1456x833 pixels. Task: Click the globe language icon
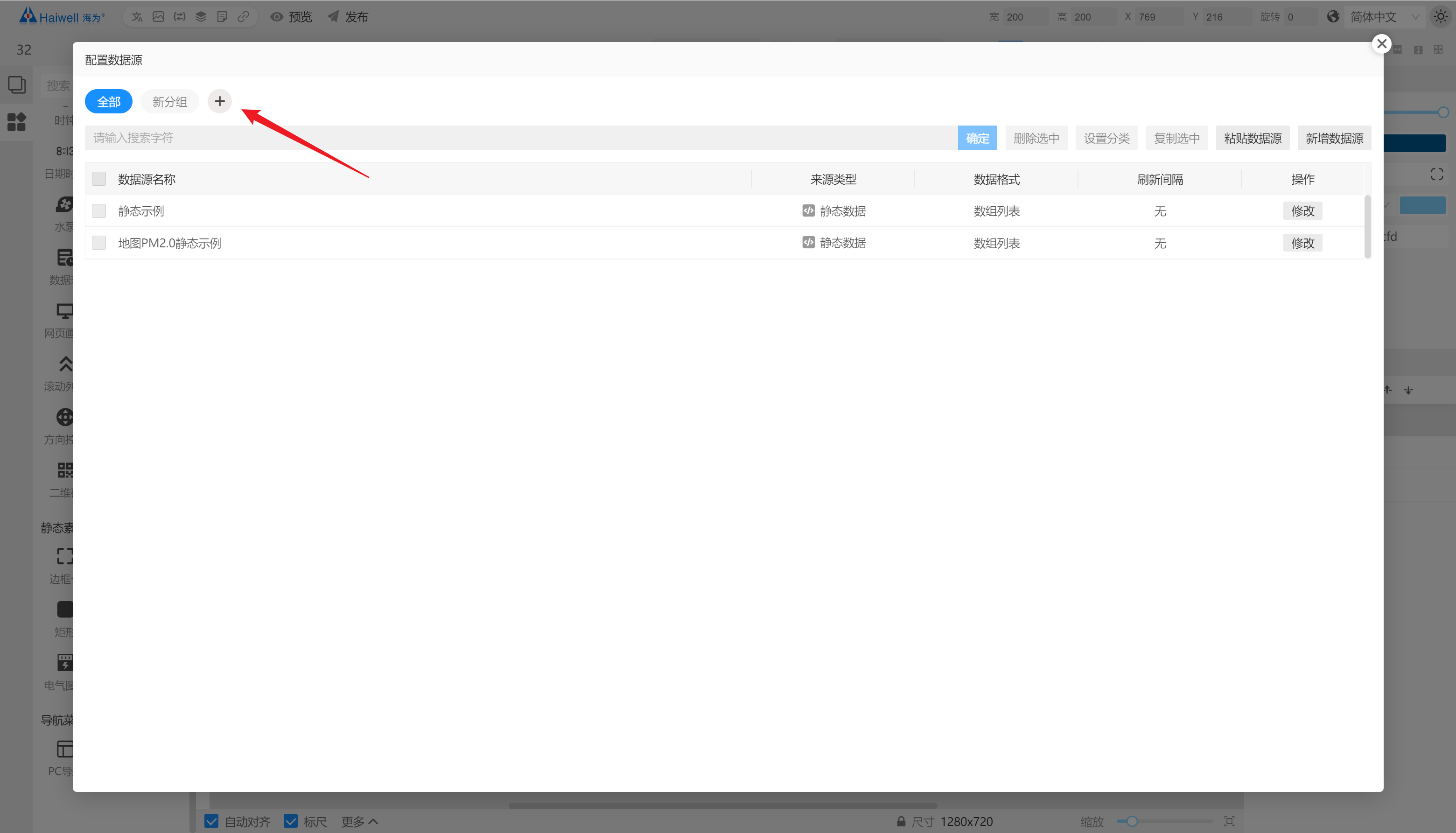(x=1333, y=17)
